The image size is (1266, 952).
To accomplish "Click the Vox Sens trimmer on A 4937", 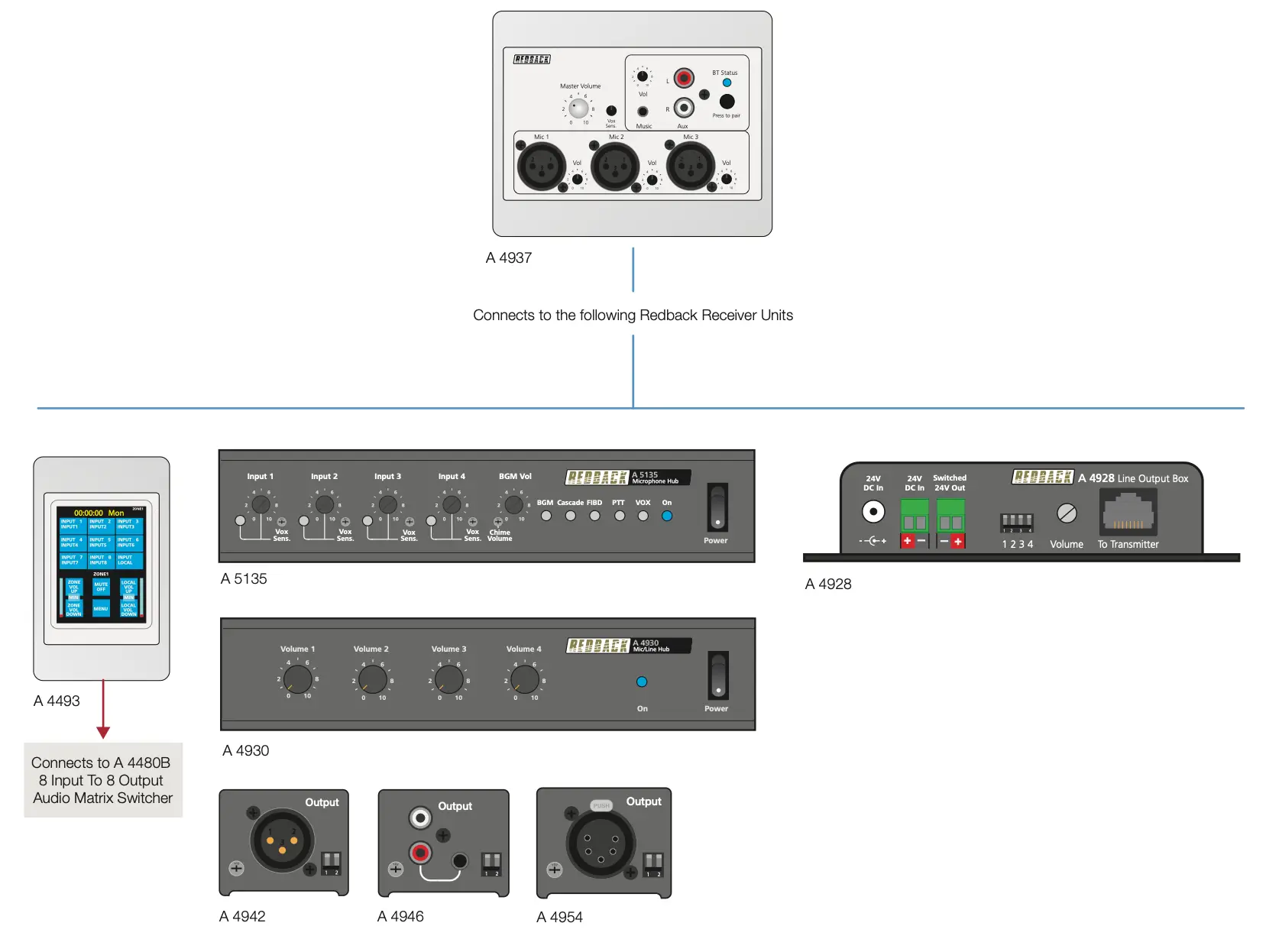I will coord(611,111).
